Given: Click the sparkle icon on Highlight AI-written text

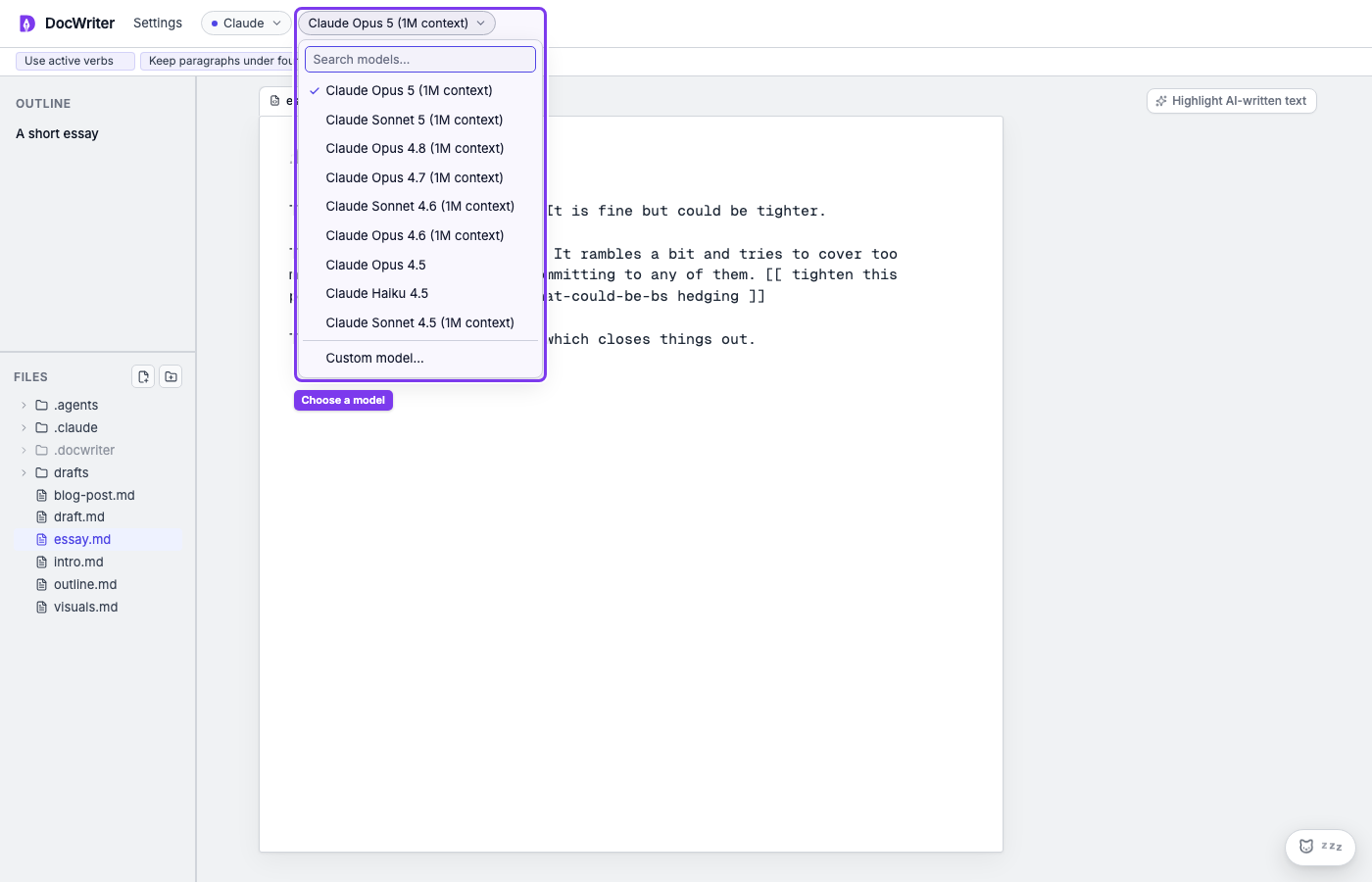Looking at the screenshot, I should click(1161, 101).
